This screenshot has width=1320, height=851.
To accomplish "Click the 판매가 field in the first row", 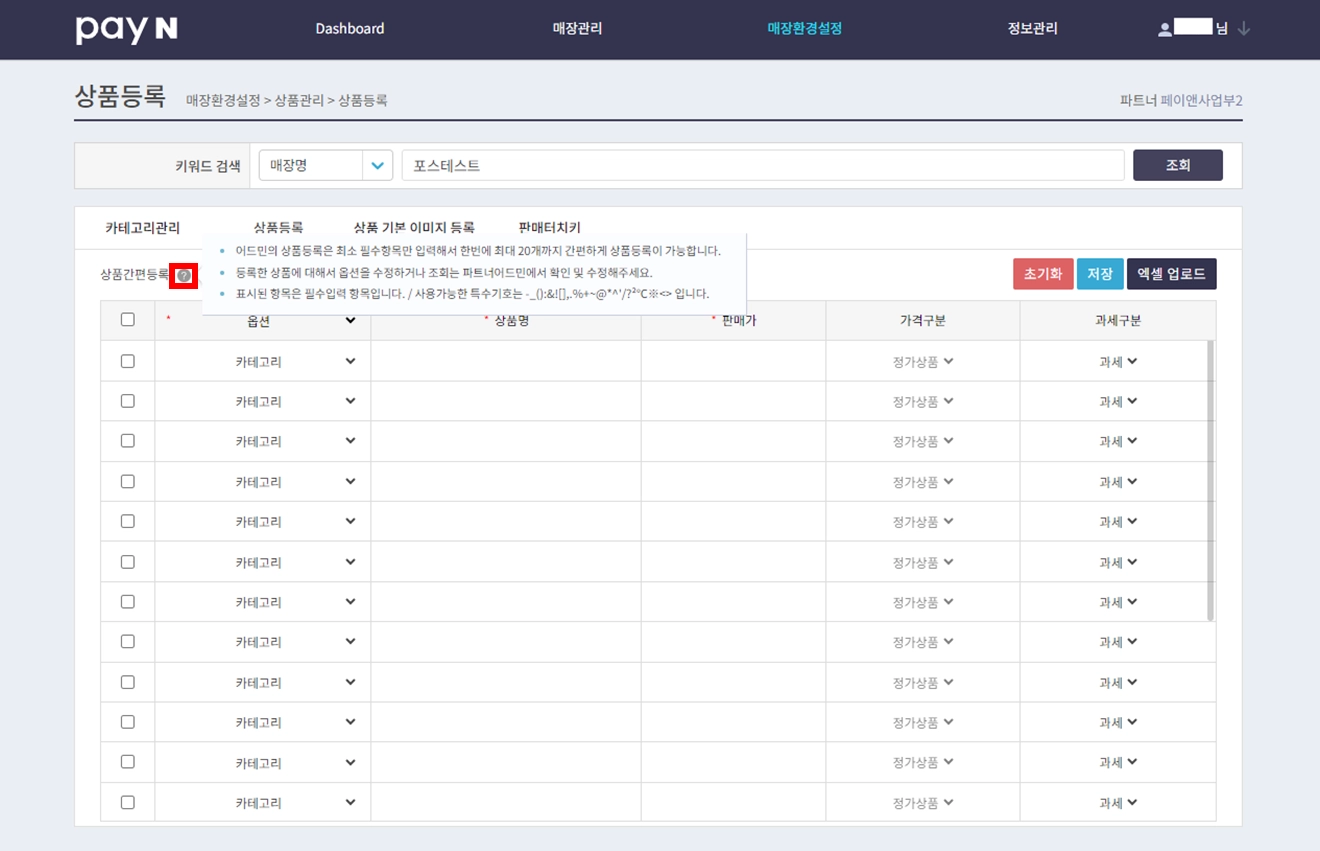I will (734, 361).
